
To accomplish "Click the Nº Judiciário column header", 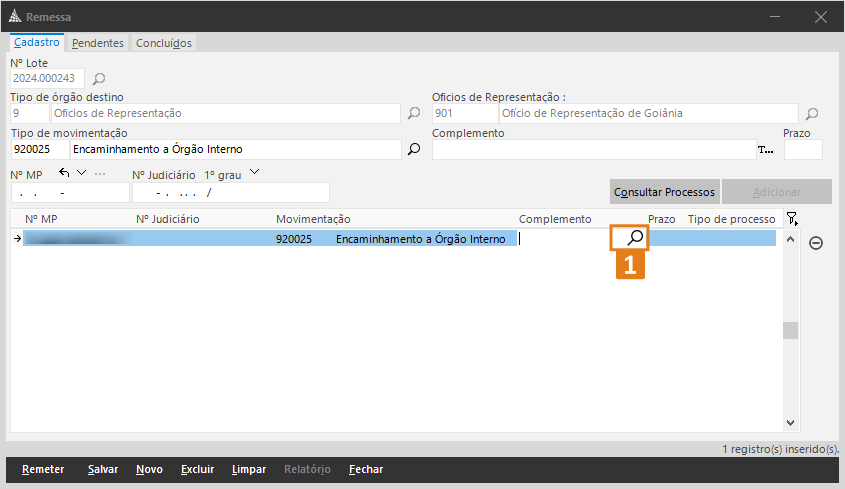I will (x=168, y=219).
